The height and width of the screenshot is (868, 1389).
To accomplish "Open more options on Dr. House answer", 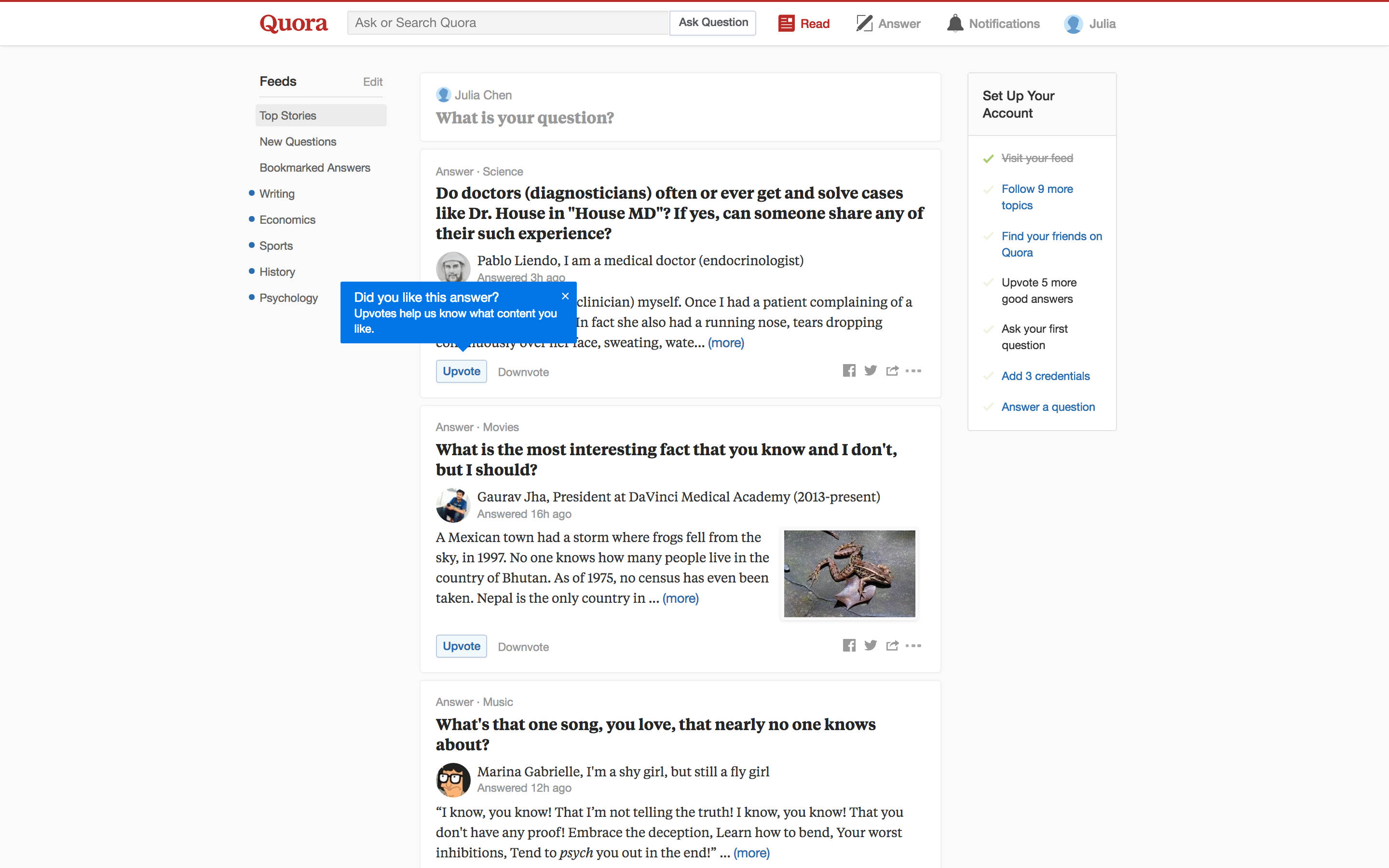I will point(913,371).
